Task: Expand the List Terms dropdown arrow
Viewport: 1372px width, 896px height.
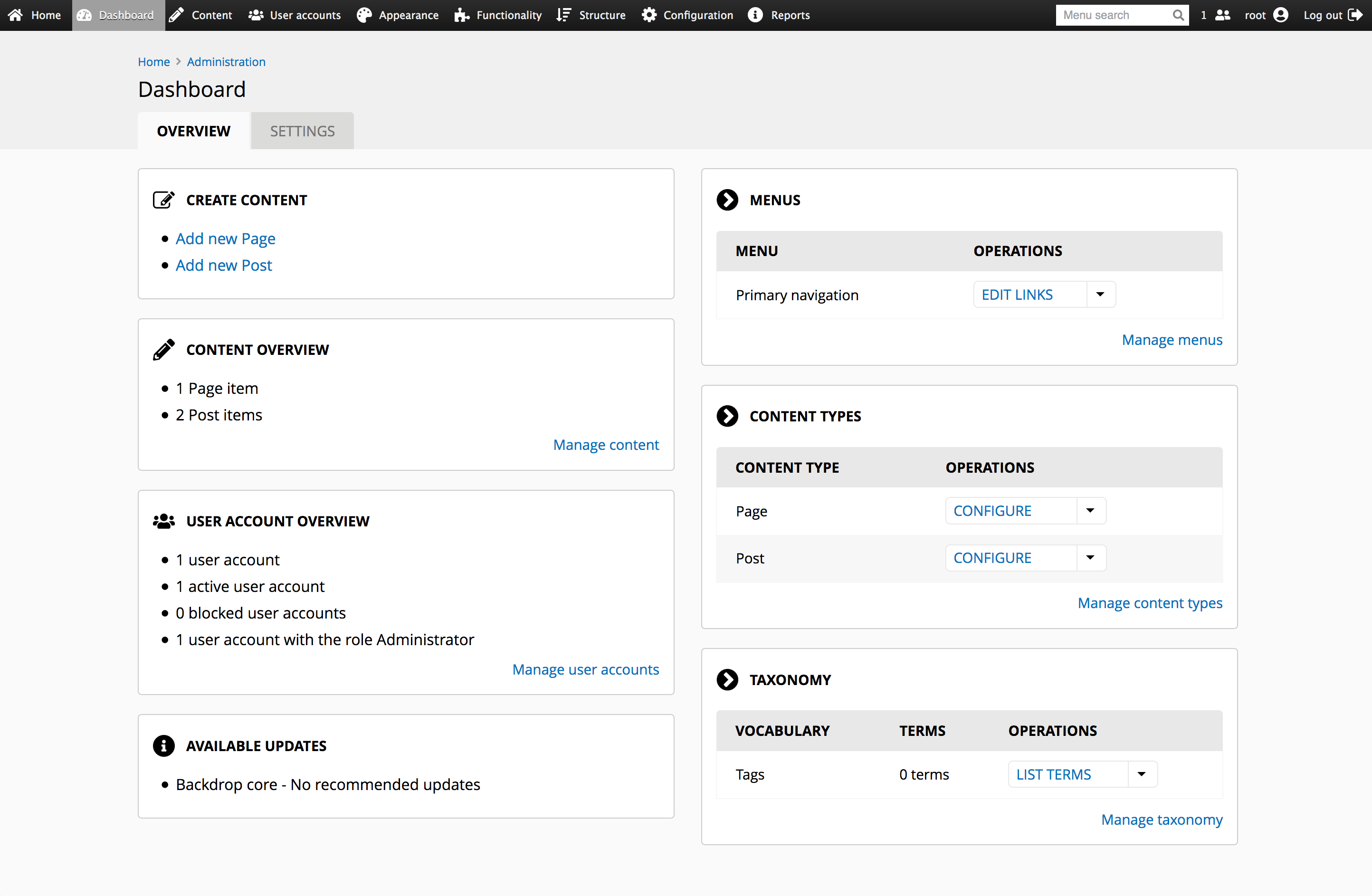Action: (1142, 774)
